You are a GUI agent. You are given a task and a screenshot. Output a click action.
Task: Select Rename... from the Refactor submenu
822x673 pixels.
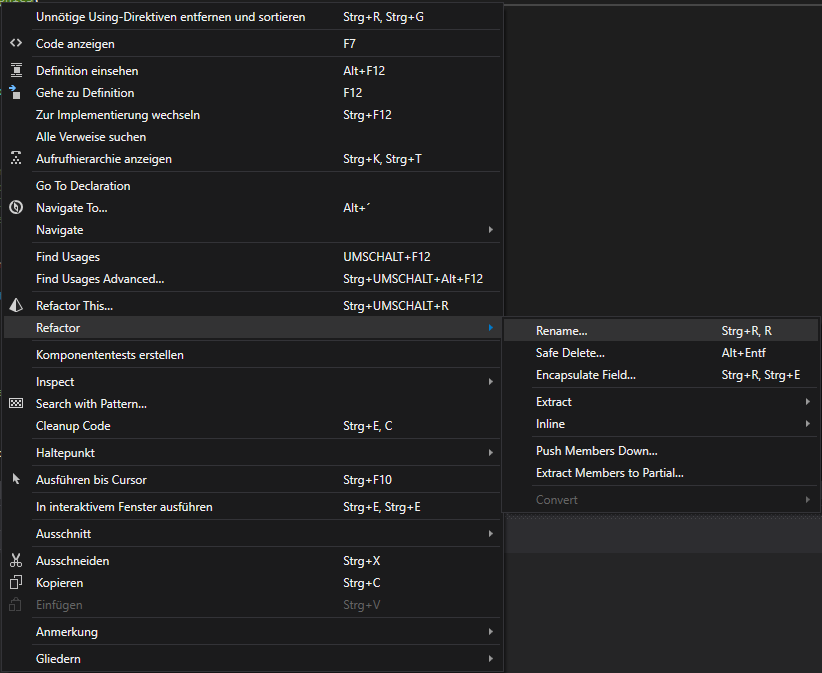point(562,331)
